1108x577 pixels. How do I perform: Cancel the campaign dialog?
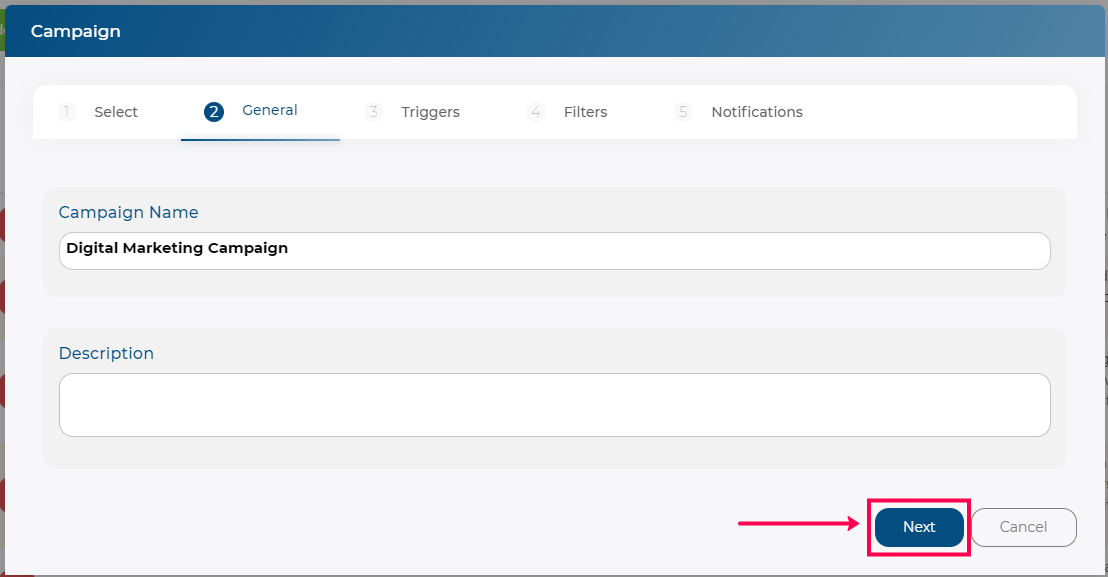click(x=1023, y=527)
